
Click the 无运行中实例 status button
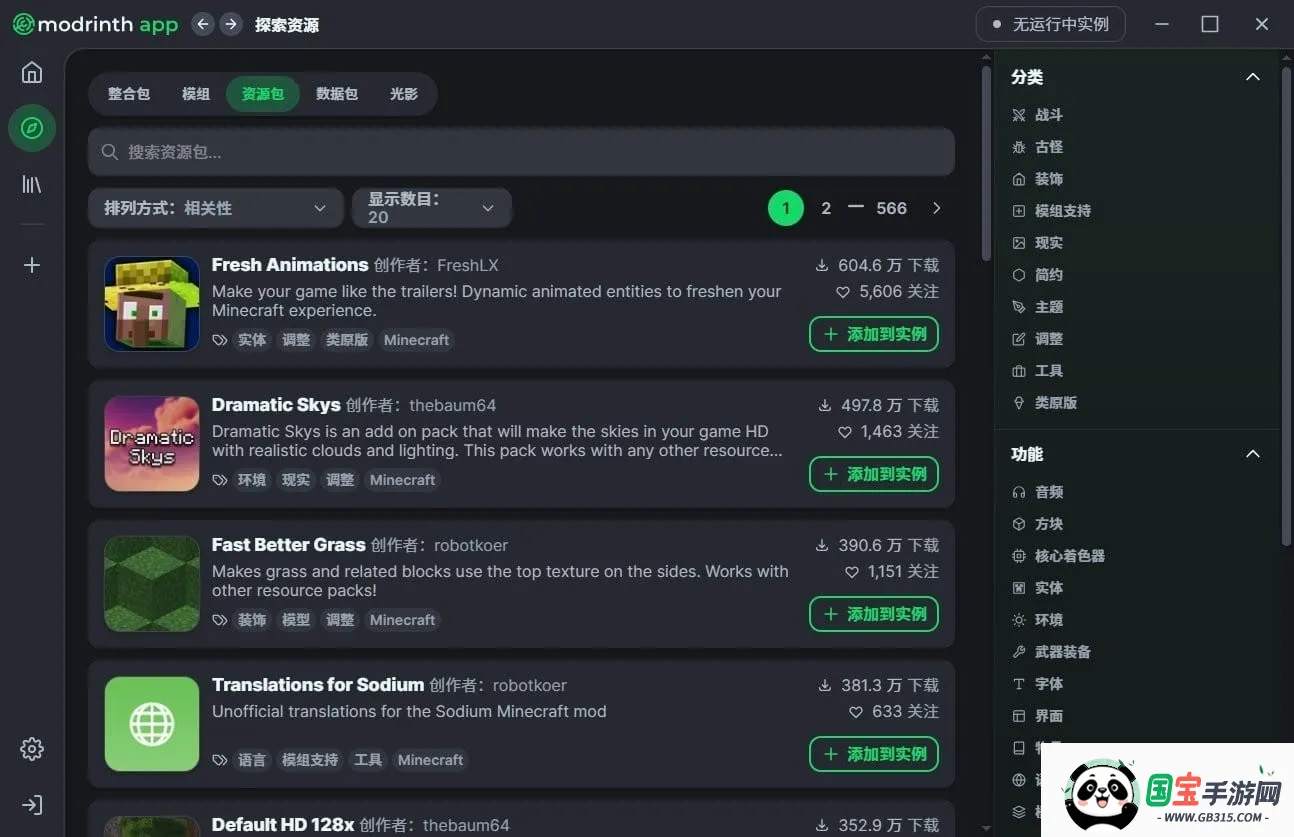pos(1050,24)
